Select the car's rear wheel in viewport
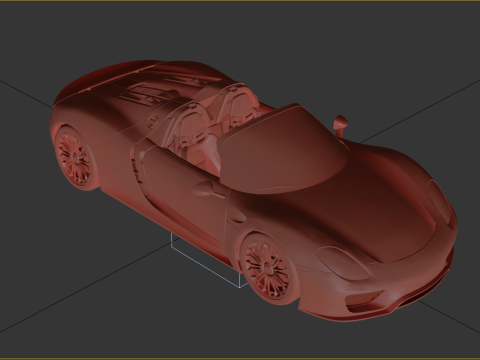The height and width of the screenshot is (360, 480). (x=75, y=158)
